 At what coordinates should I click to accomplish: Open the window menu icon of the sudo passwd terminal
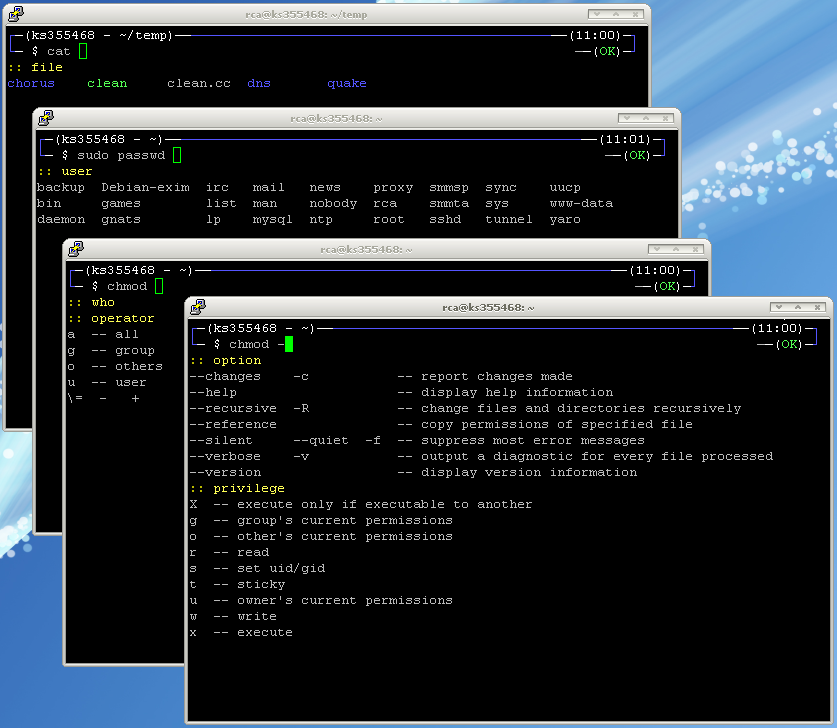point(46,118)
